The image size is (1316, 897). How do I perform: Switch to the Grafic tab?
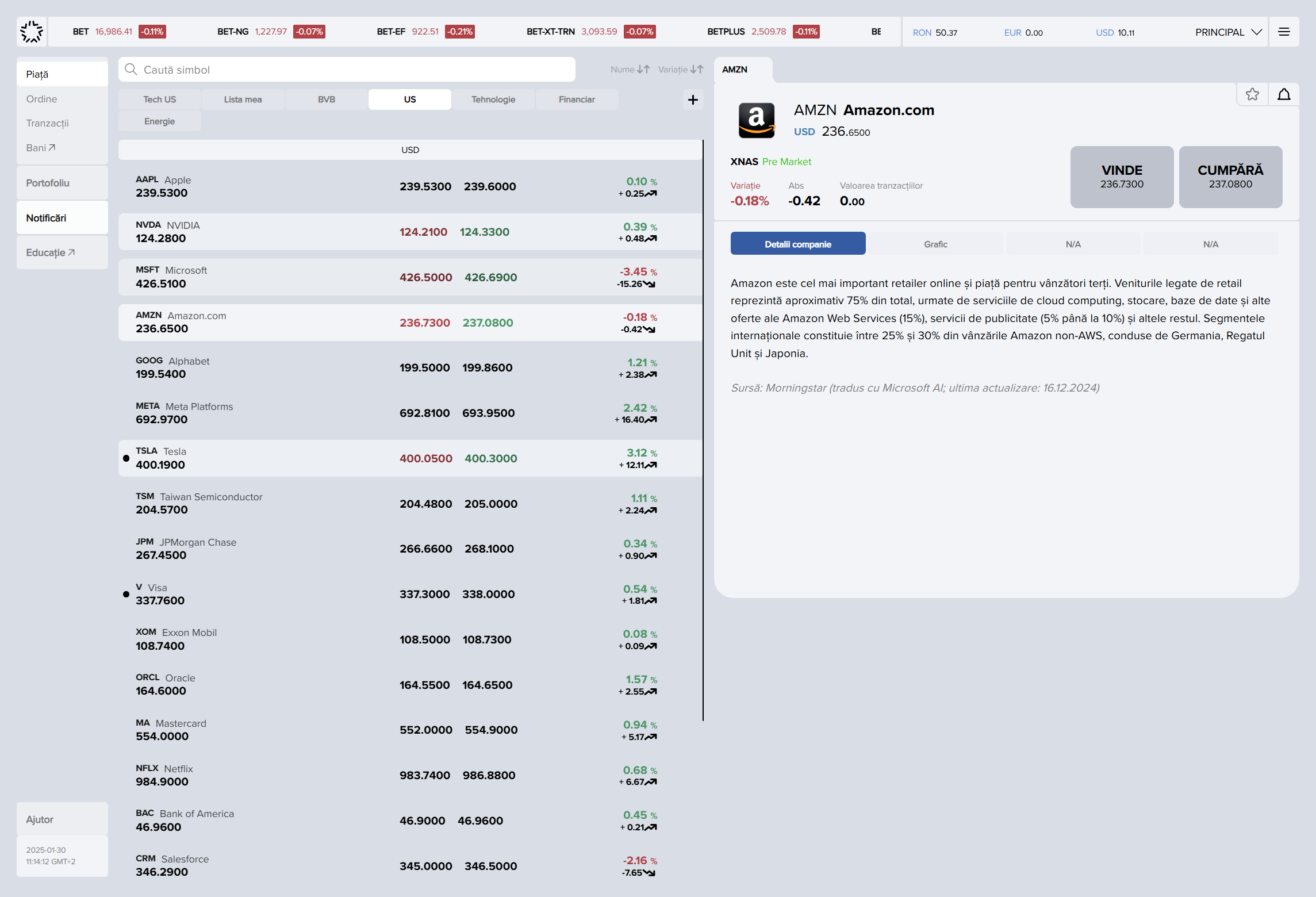tap(935, 244)
